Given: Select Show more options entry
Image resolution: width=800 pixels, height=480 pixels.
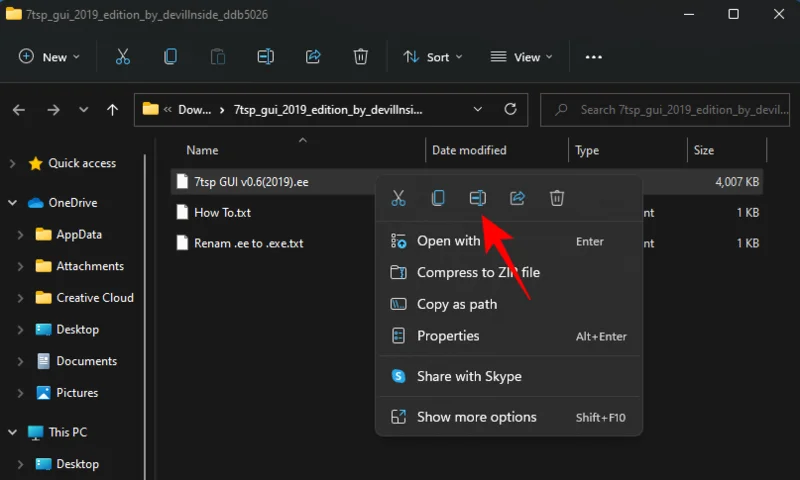Looking at the screenshot, I should point(476,417).
